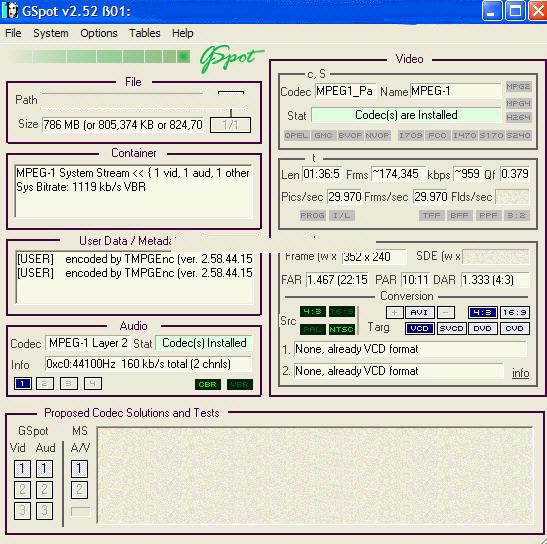Click GSpot Aud solution 3 button
The height and width of the screenshot is (544, 547).
click(44, 511)
